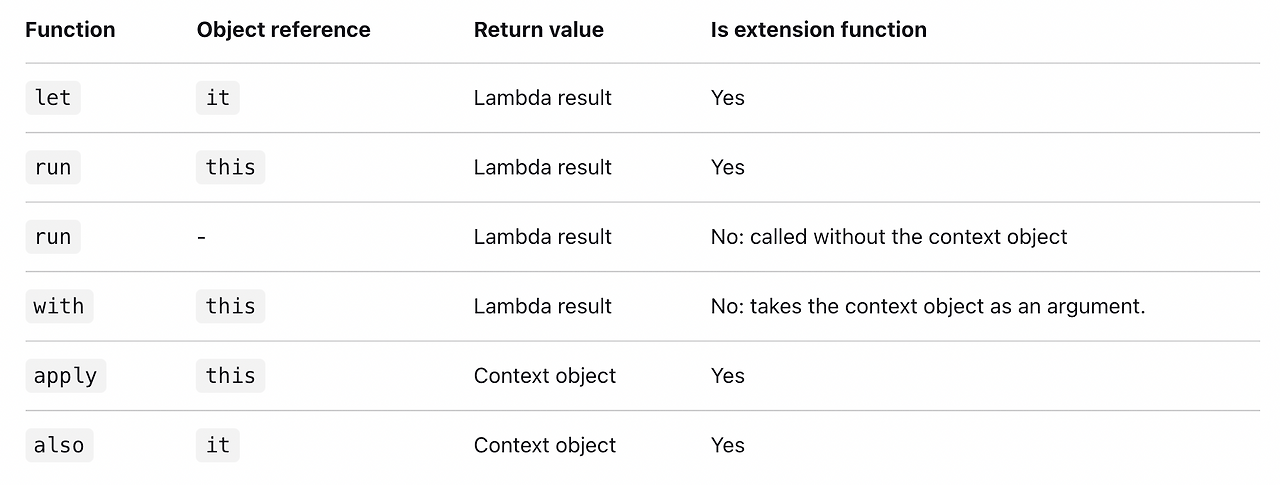This screenshot has width=1280, height=485.
Task: Click the "this" reference in first run row
Action: pyautogui.click(x=231, y=167)
